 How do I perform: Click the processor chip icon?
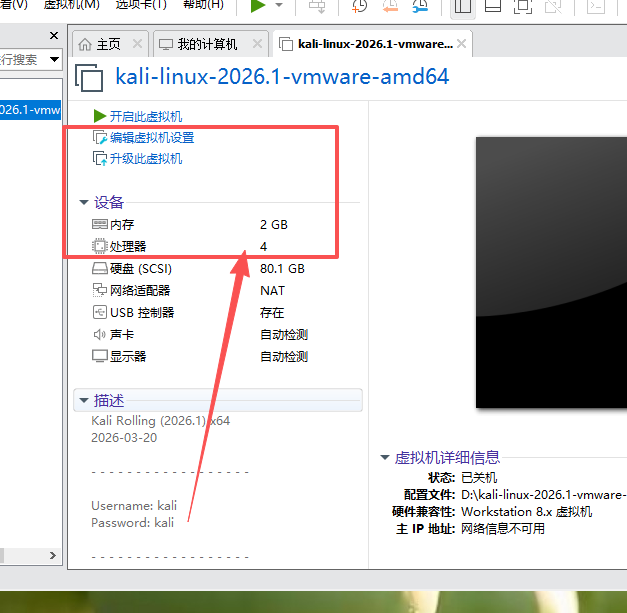(x=99, y=246)
